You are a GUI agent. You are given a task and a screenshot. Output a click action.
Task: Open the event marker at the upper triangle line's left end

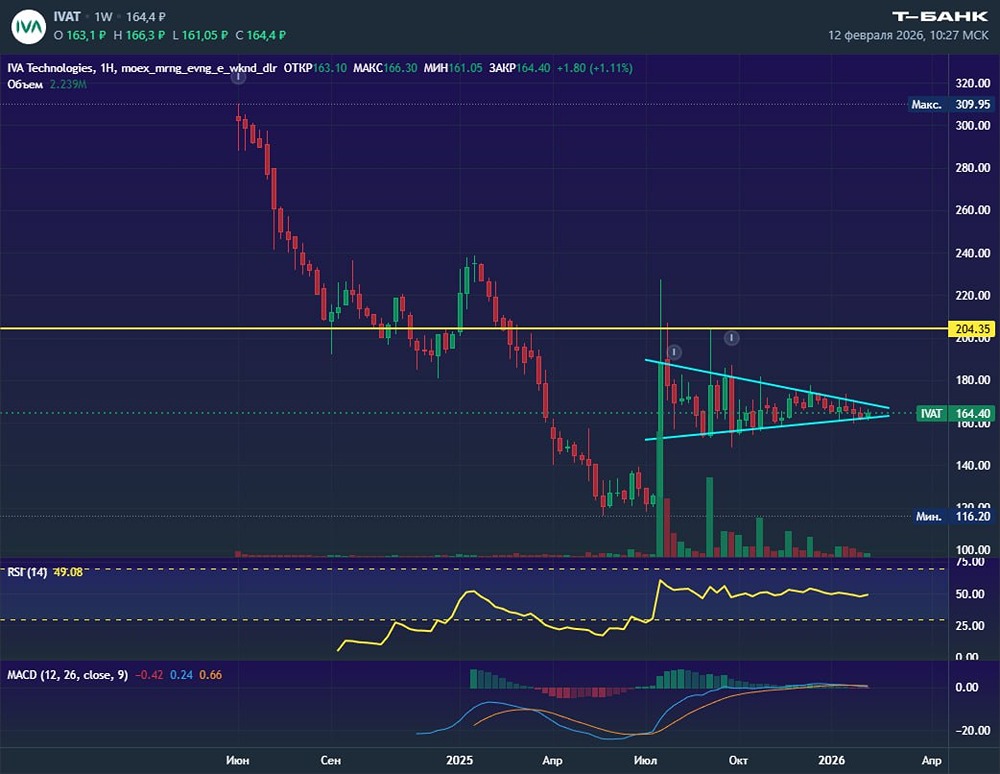click(673, 351)
